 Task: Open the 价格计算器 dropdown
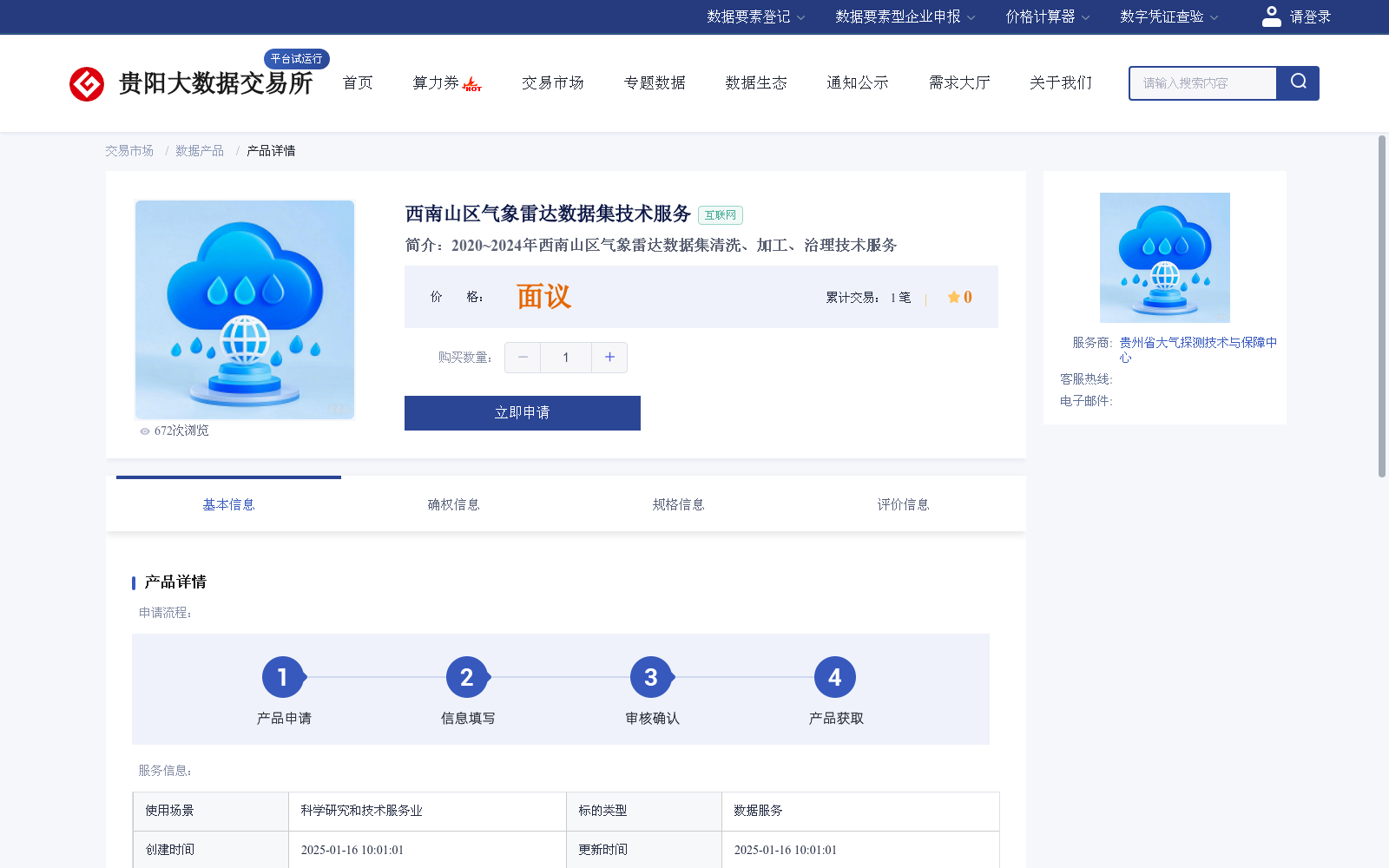1047,16
